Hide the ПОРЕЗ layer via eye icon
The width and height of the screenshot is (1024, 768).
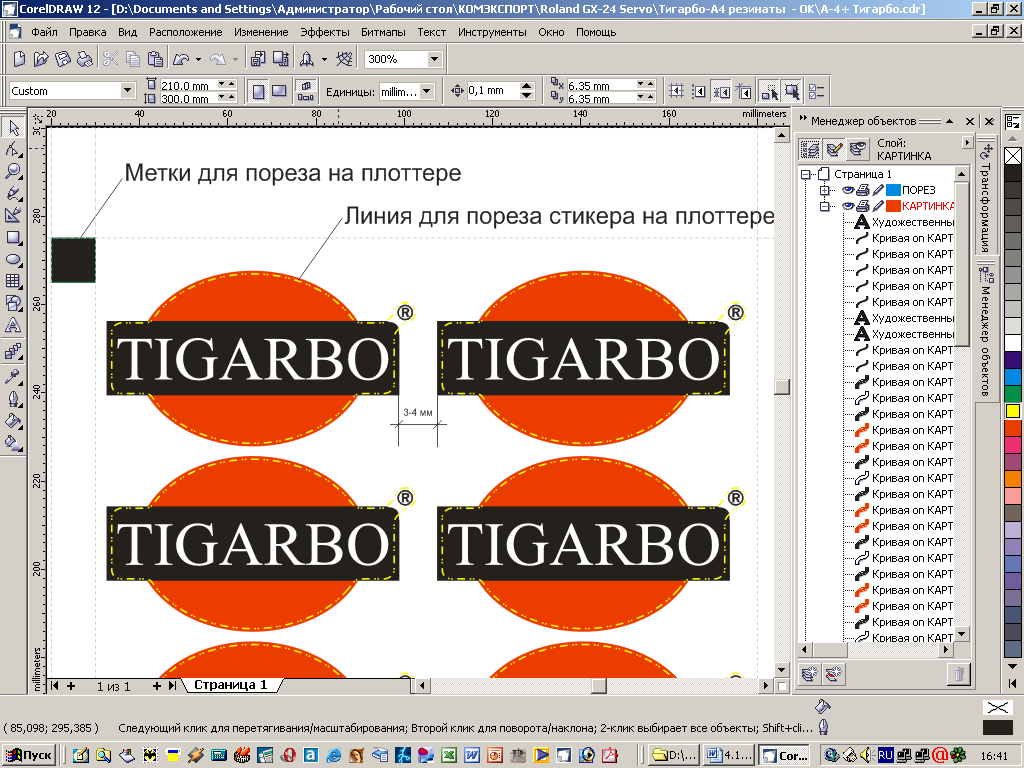pos(848,190)
